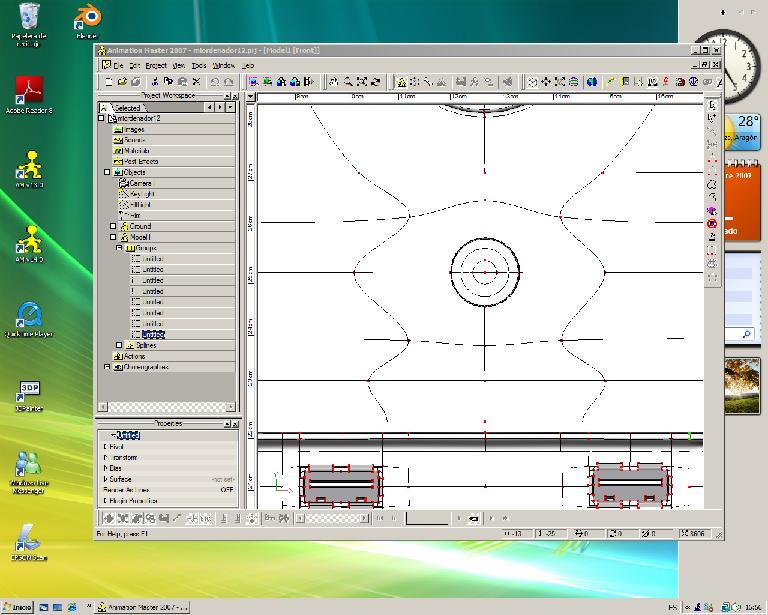Viewport: 768px width, 615px height.
Task: Open the Window menu
Action: pyautogui.click(x=224, y=65)
